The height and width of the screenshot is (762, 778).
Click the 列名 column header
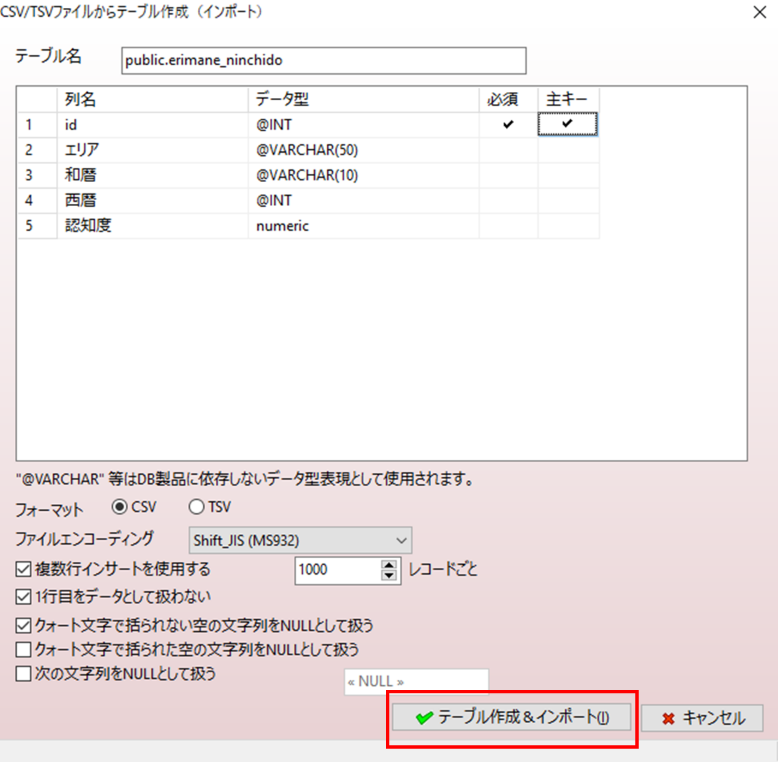coord(152,100)
